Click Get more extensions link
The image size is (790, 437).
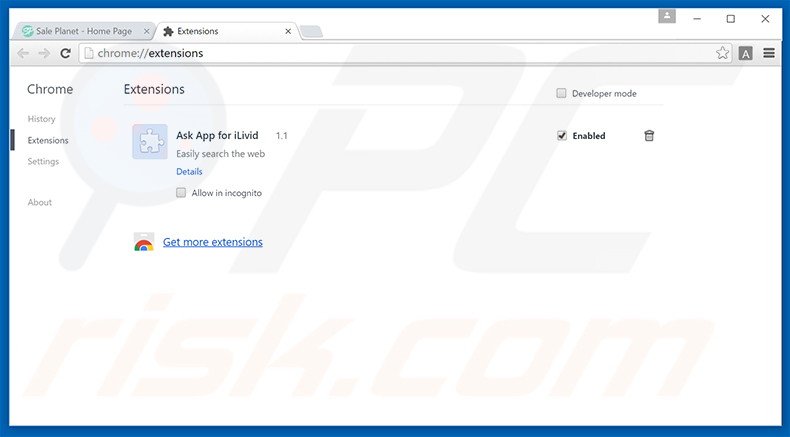[x=213, y=242]
